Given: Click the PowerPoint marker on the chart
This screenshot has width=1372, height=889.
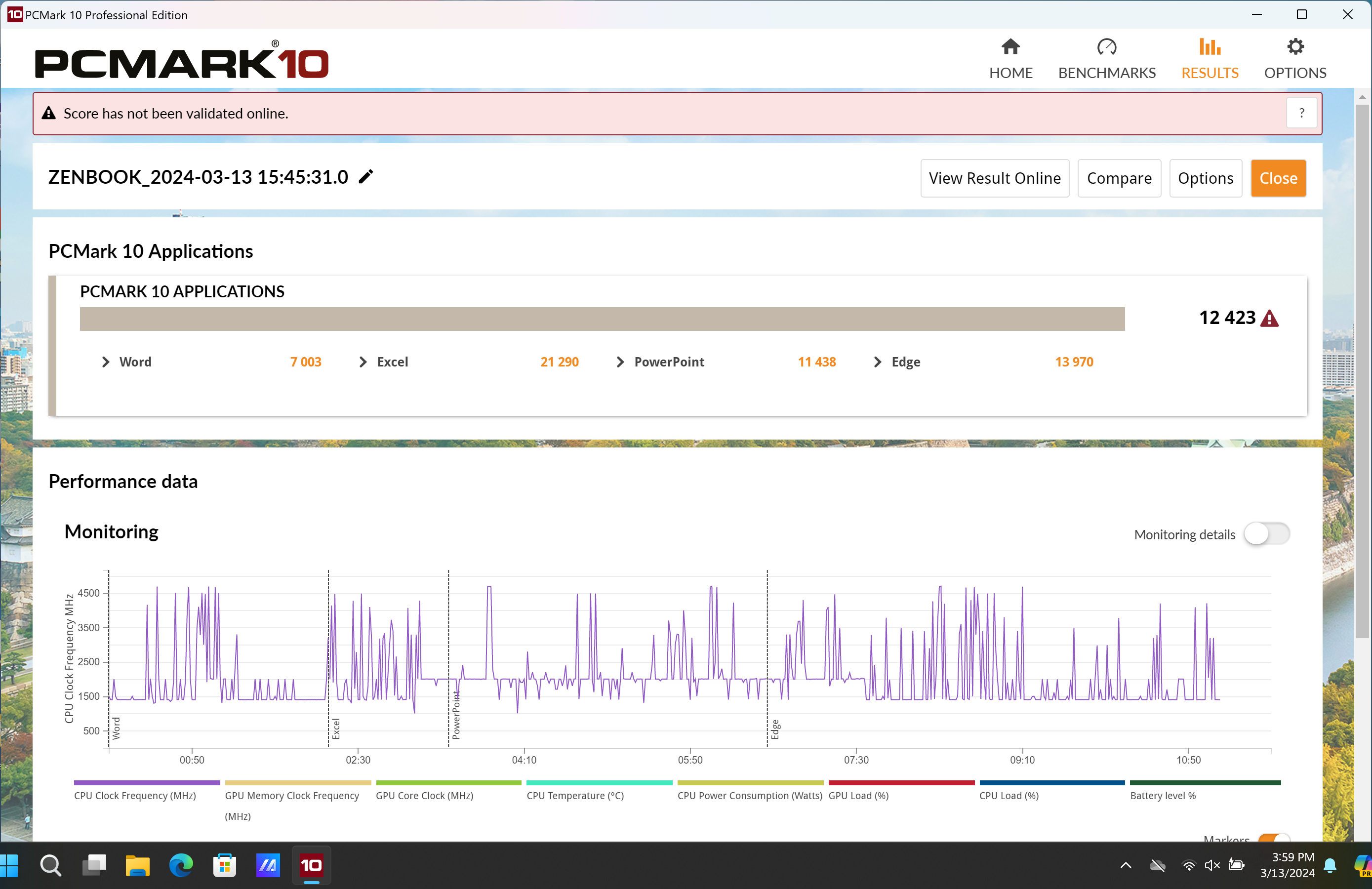Looking at the screenshot, I should tap(456, 715).
